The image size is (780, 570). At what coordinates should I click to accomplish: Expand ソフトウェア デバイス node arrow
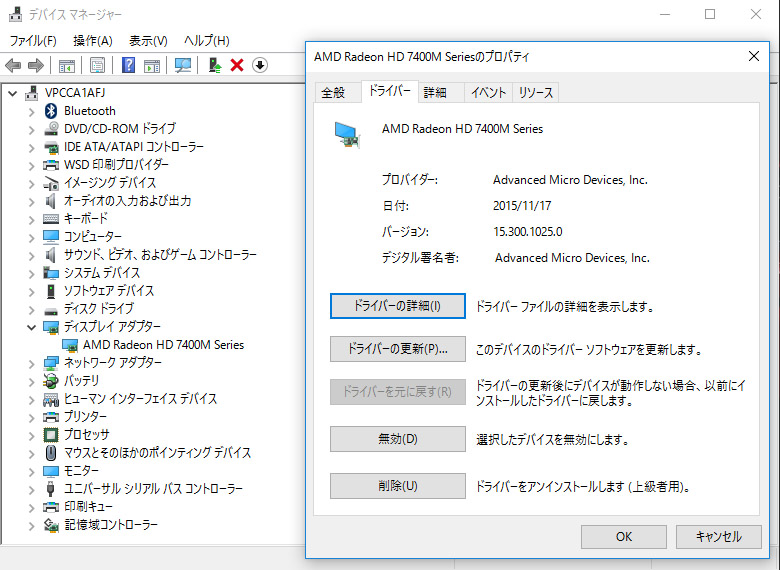click(x=31, y=291)
